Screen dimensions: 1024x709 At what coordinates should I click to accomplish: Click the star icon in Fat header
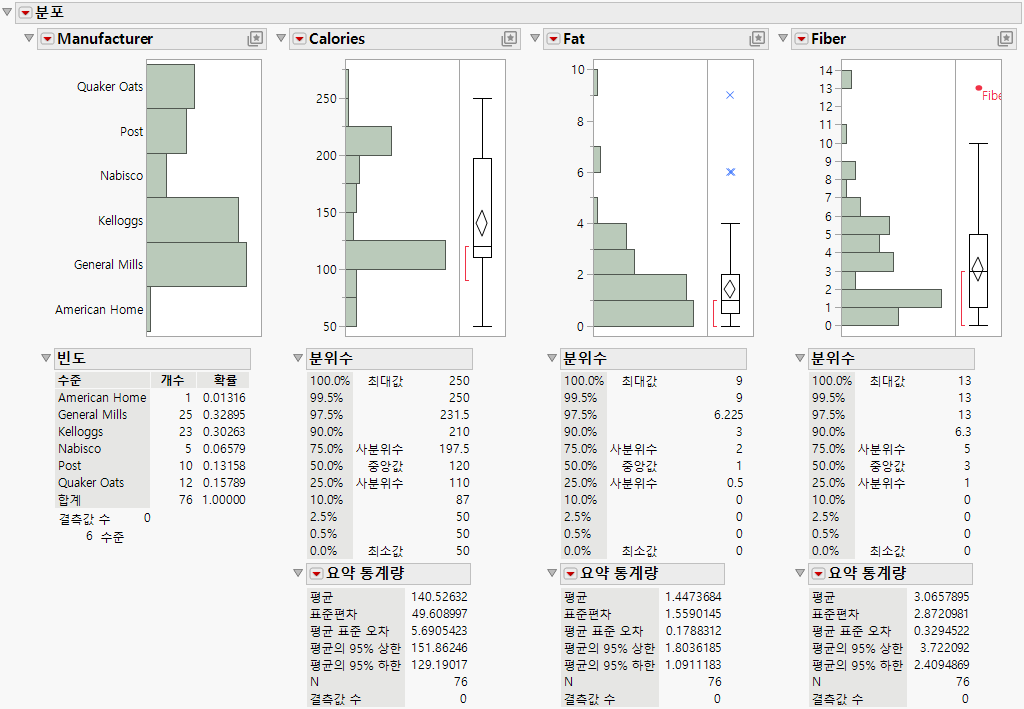(758, 39)
